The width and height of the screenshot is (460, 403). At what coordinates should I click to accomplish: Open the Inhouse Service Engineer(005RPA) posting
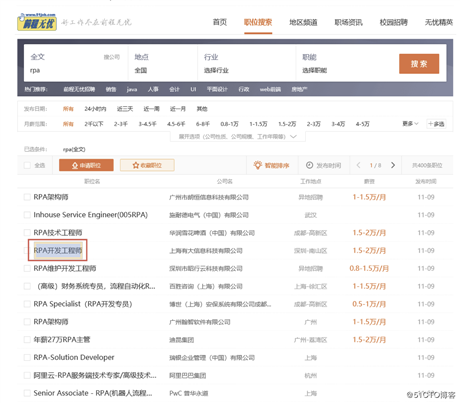click(91, 215)
